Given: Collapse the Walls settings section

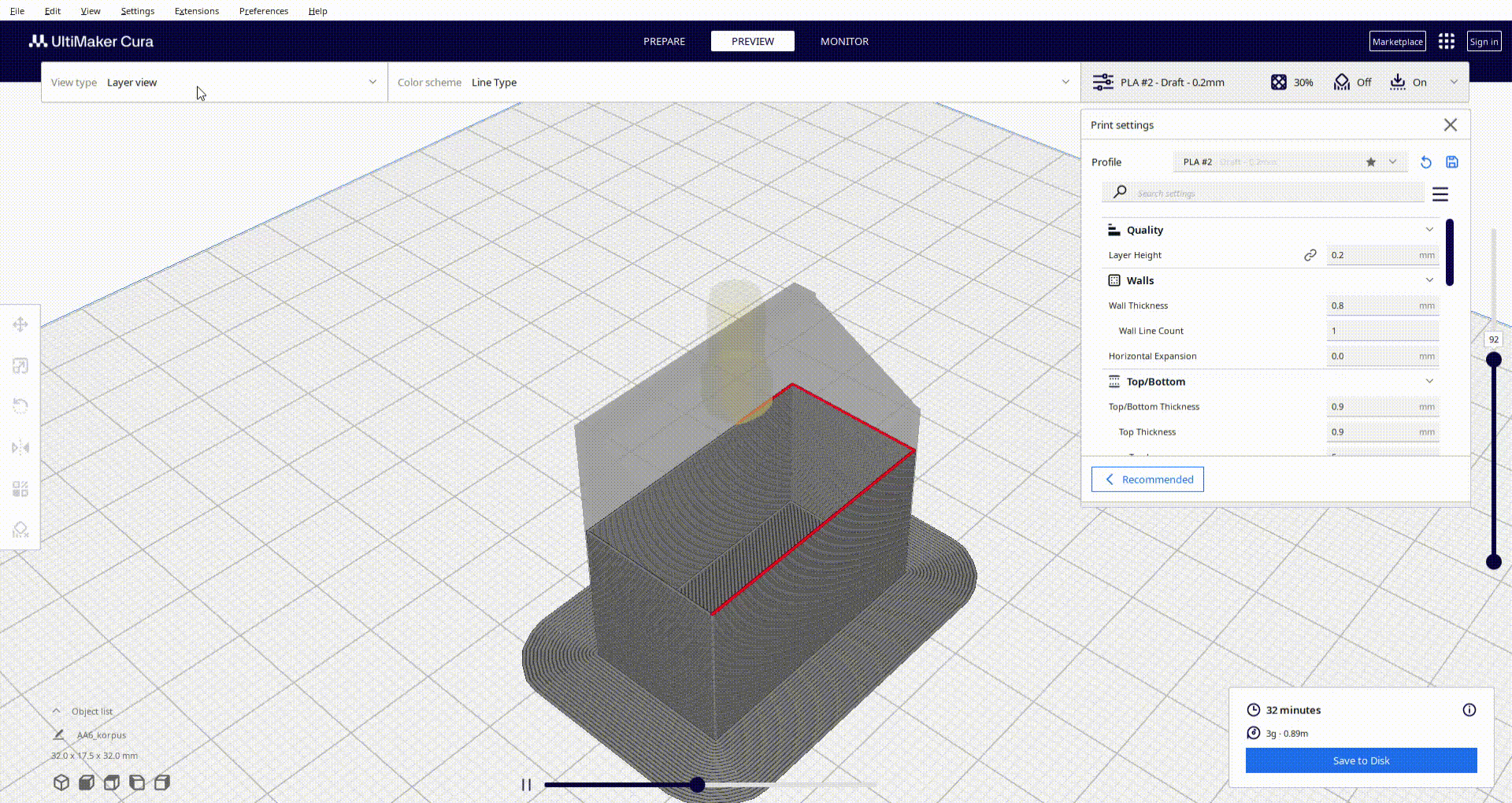Looking at the screenshot, I should point(1429,279).
